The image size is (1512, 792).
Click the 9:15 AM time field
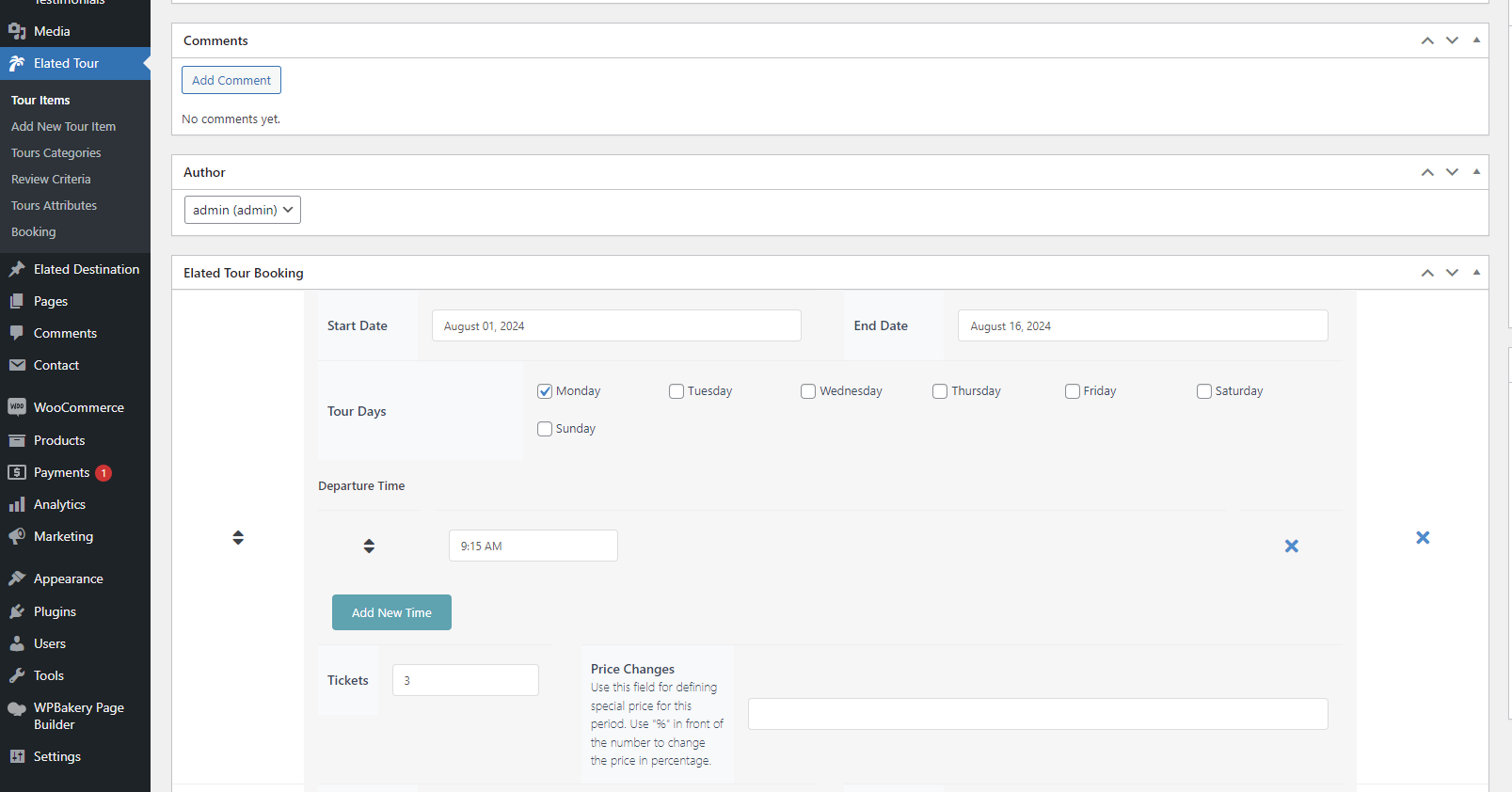[x=533, y=546]
